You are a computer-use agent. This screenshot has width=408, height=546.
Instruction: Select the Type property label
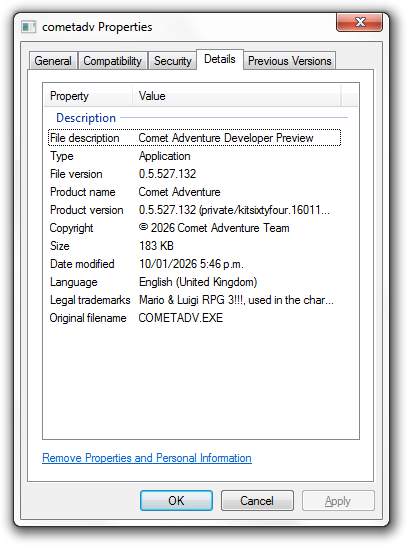[62, 156]
